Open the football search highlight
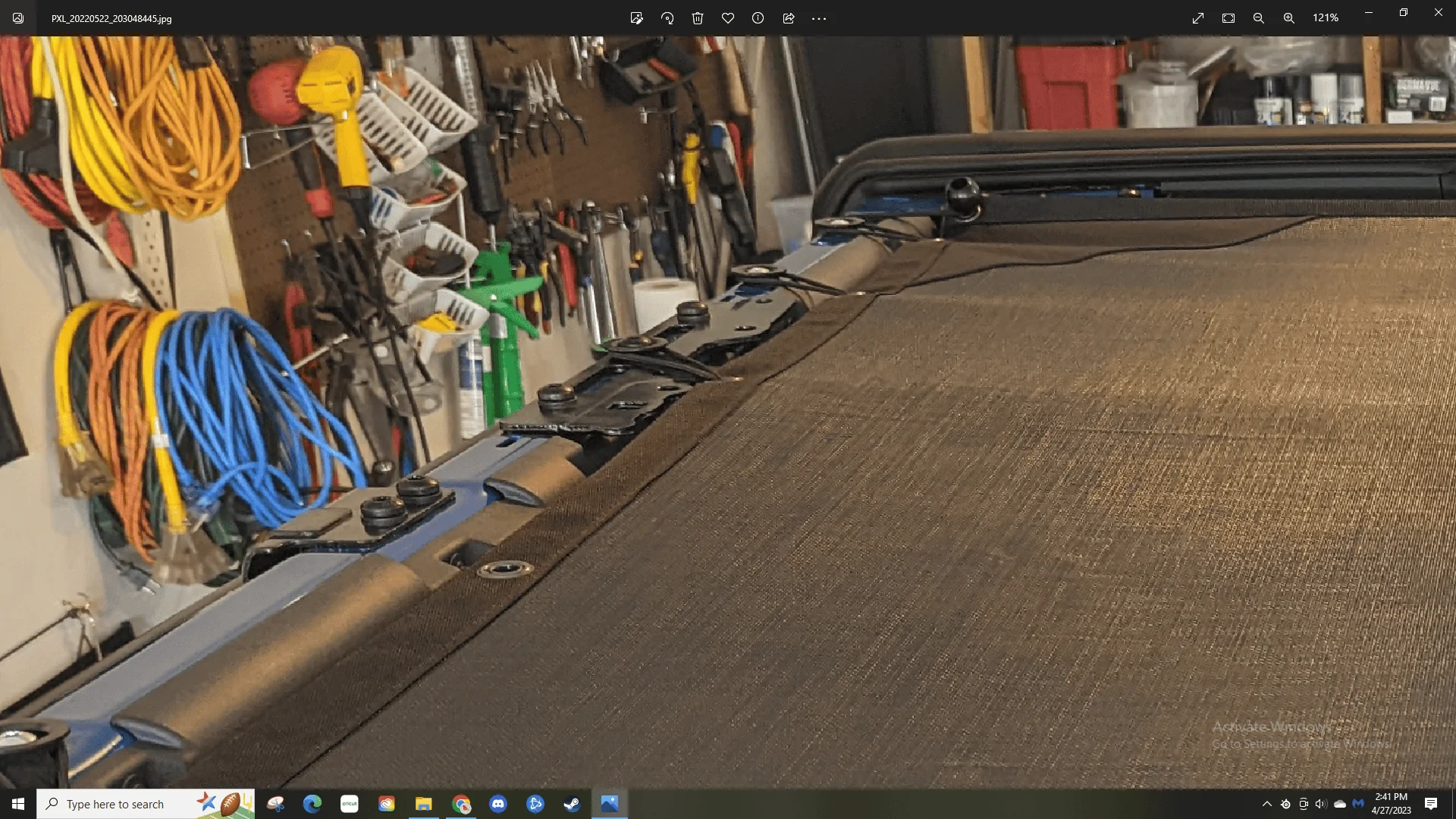This screenshot has height=819, width=1456. 226,804
